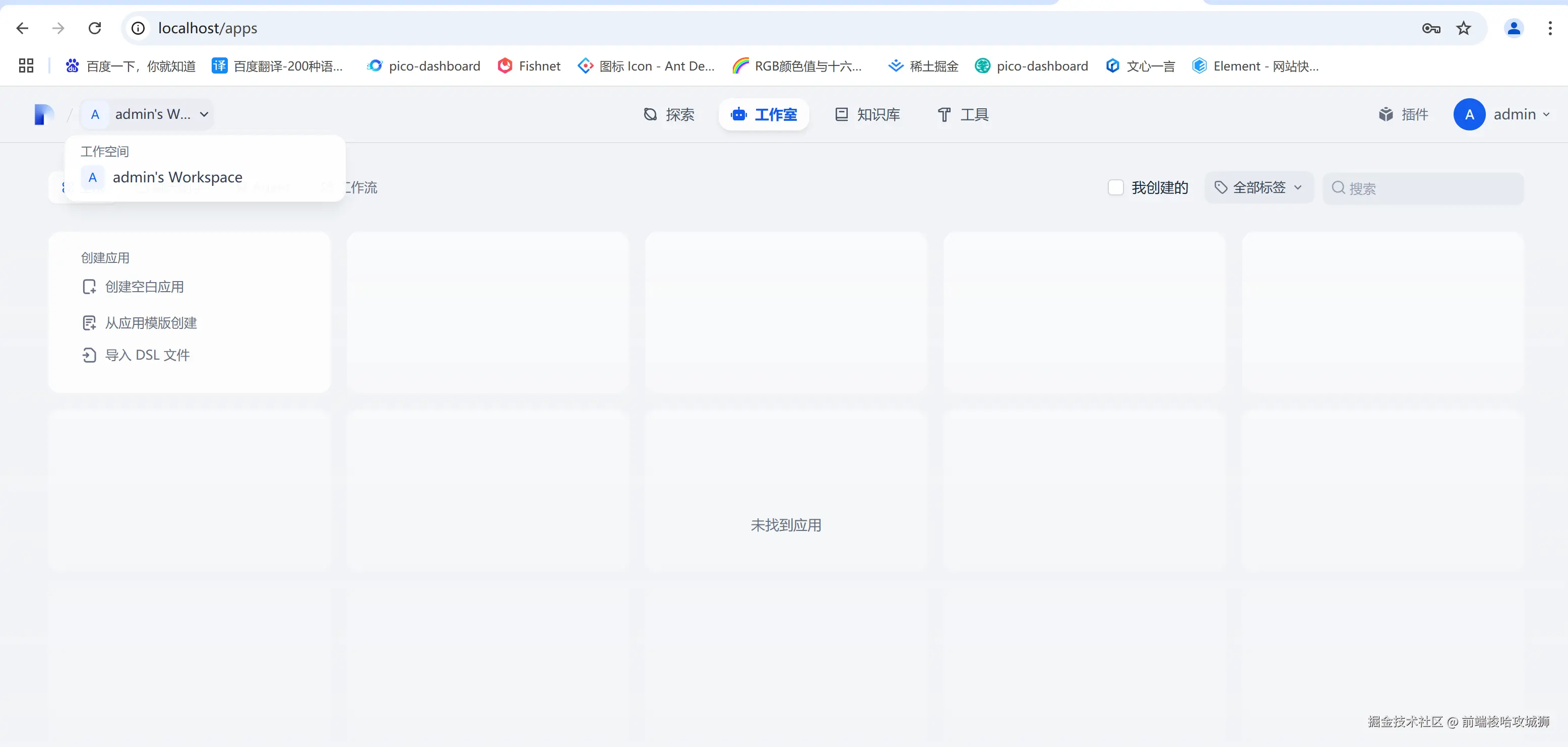Switch to the 工作室 studio tab

[x=764, y=114]
